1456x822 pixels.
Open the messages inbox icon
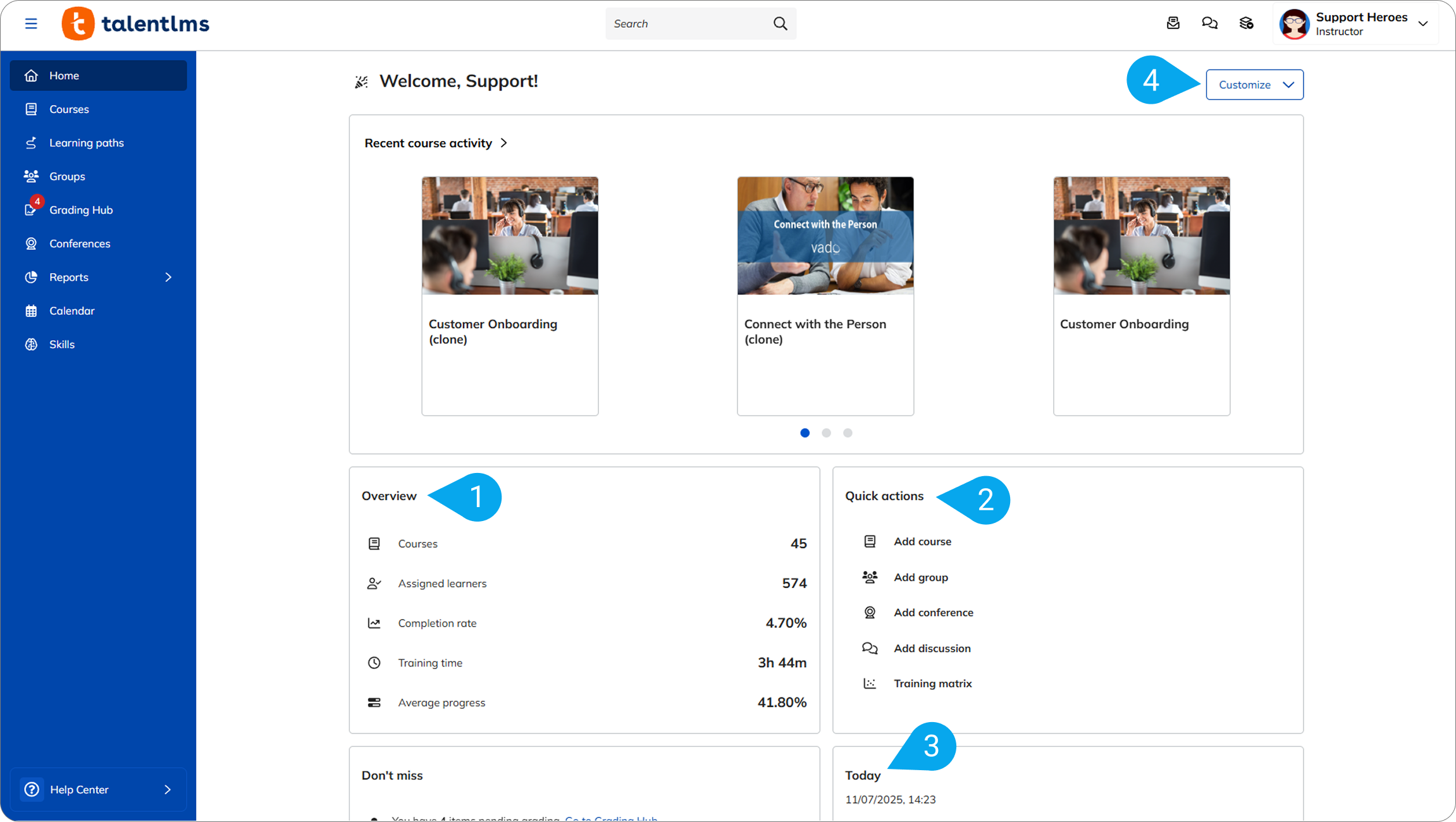click(x=1173, y=23)
